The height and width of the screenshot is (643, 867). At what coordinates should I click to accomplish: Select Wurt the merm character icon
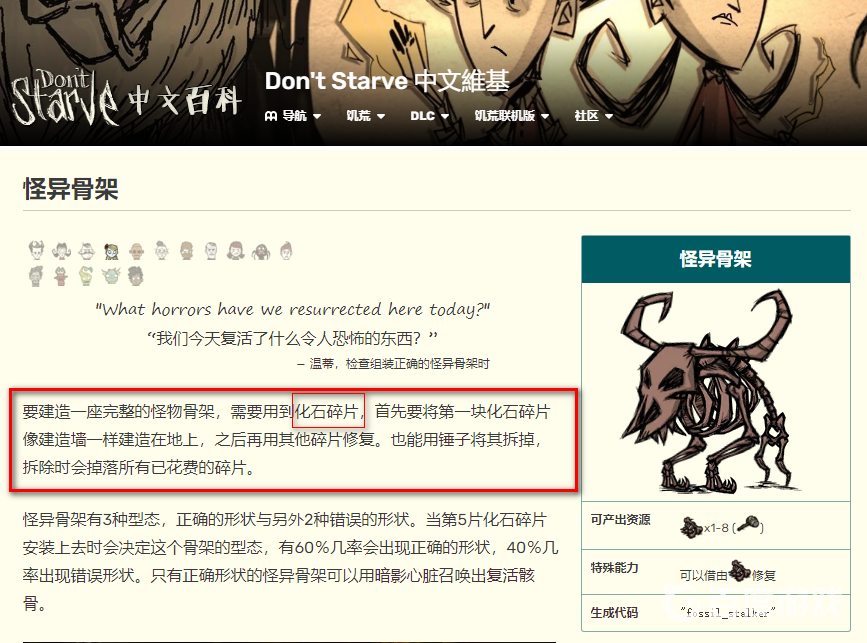pyautogui.click(x=111, y=275)
